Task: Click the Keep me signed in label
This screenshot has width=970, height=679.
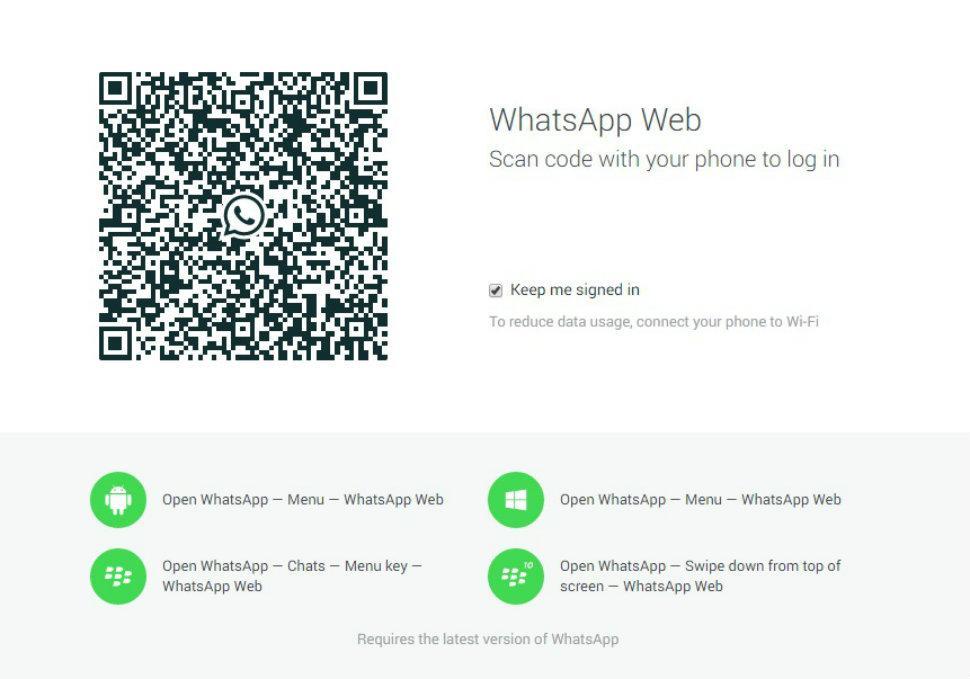Action: (x=575, y=290)
